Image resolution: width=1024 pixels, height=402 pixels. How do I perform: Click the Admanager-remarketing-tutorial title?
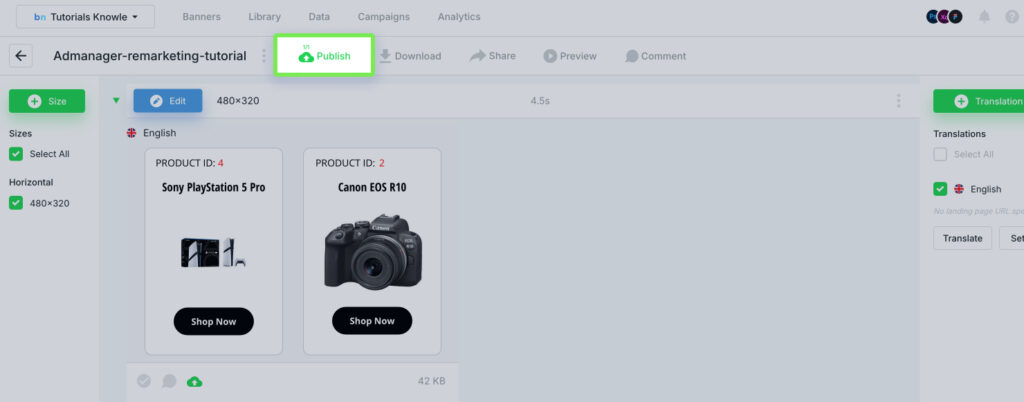[x=150, y=56]
